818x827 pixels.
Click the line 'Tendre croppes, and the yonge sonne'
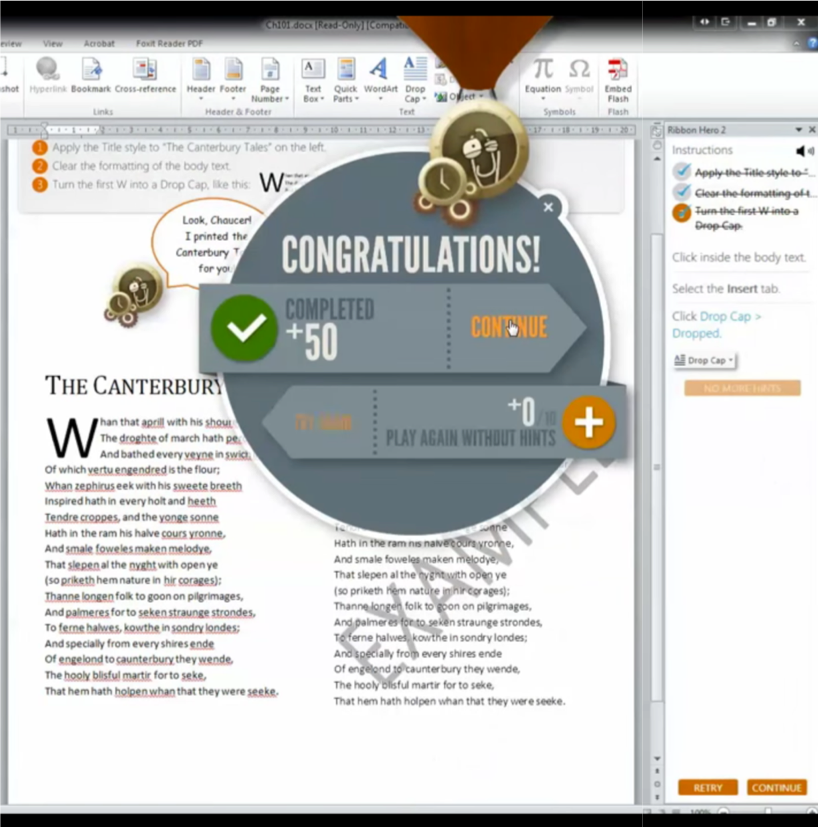pyautogui.click(x=132, y=517)
